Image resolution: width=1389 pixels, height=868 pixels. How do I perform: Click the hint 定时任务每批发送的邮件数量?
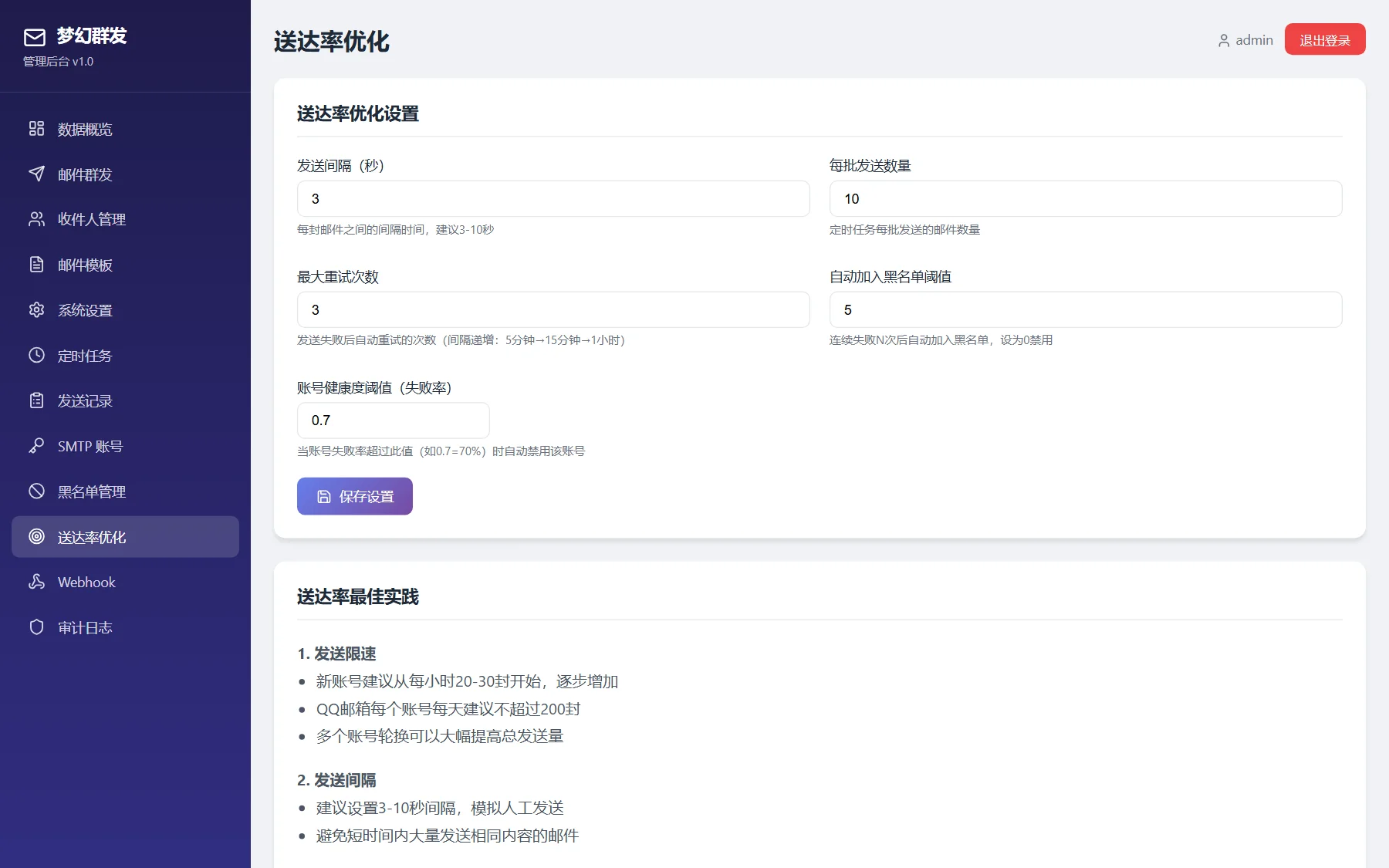pos(904,230)
